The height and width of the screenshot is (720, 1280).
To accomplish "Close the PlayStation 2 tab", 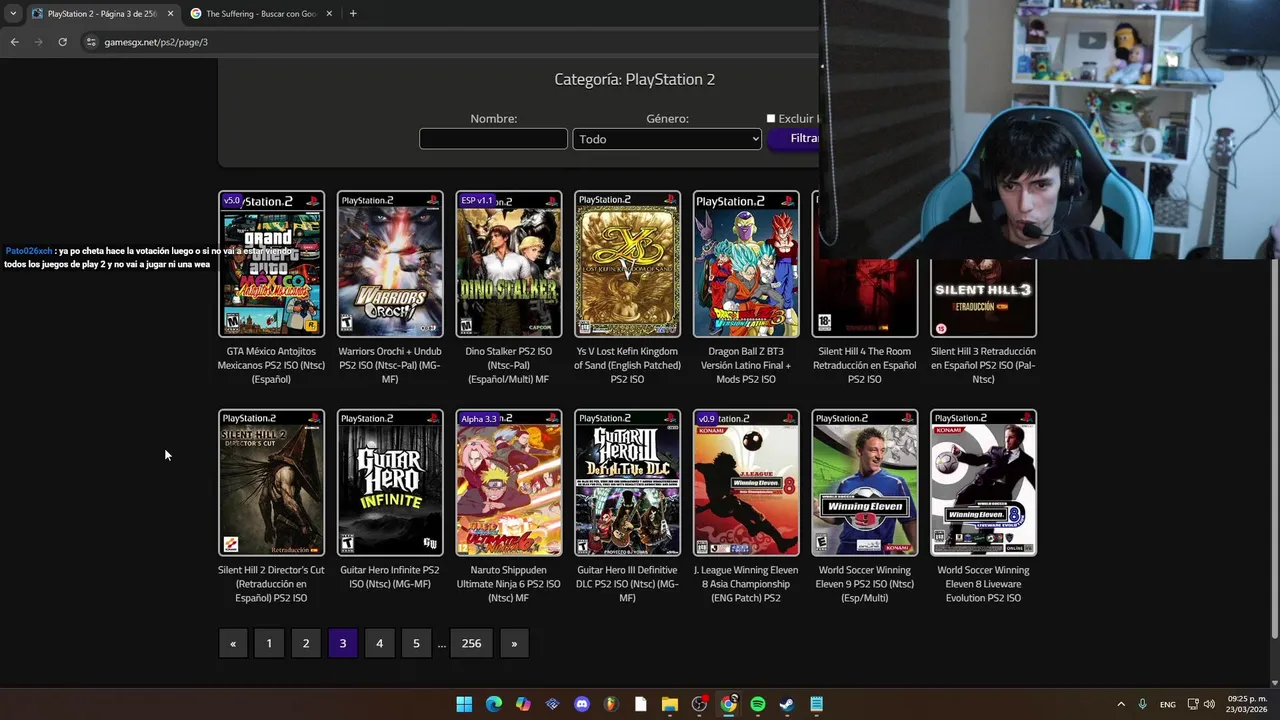I will tap(170, 13).
